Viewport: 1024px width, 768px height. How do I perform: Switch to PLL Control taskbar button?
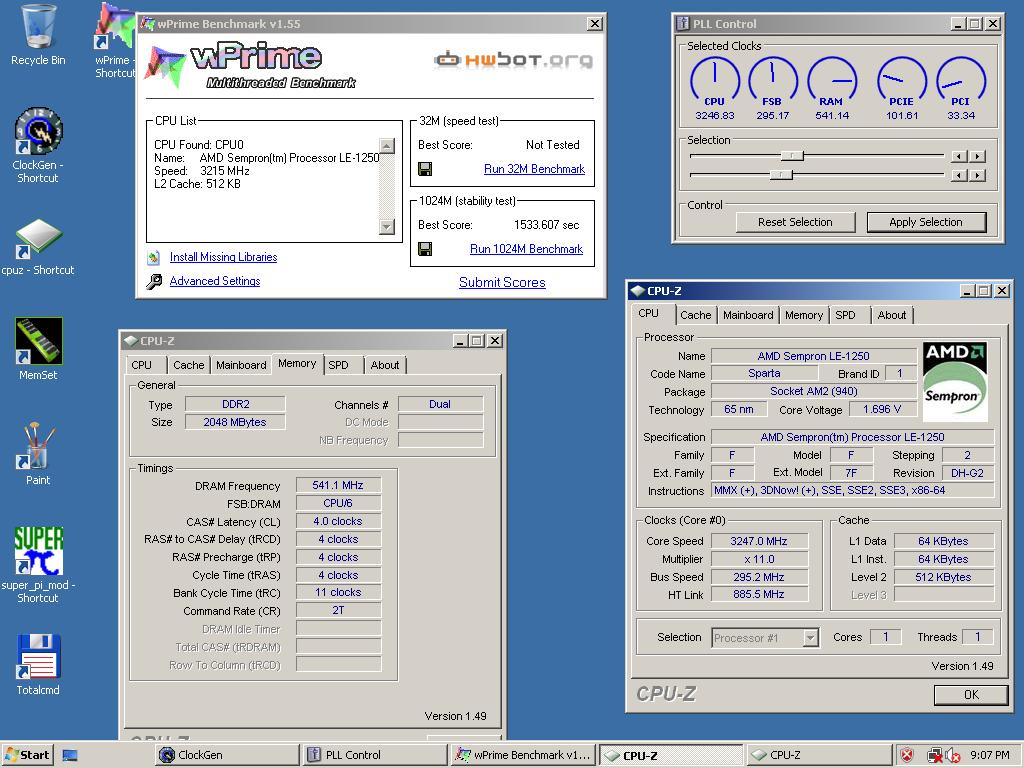tap(375, 756)
